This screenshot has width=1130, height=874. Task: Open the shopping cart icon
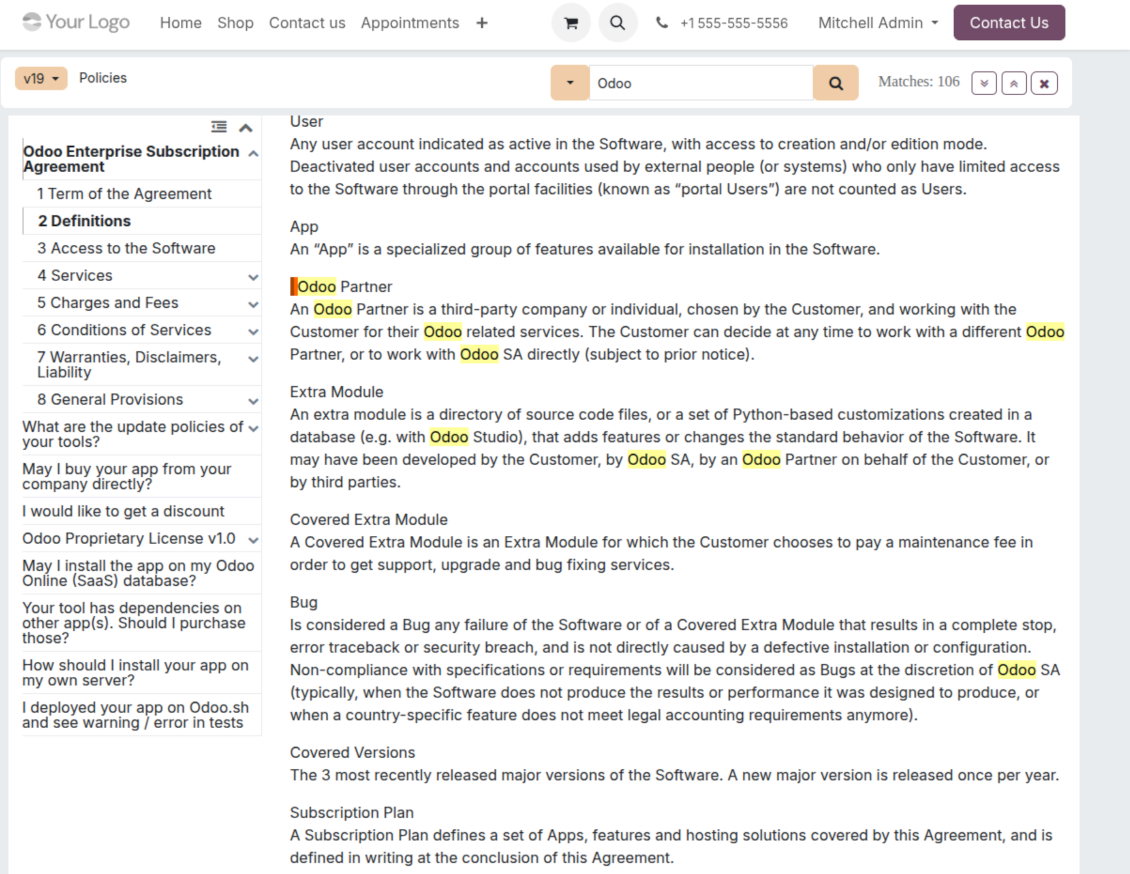coord(571,23)
